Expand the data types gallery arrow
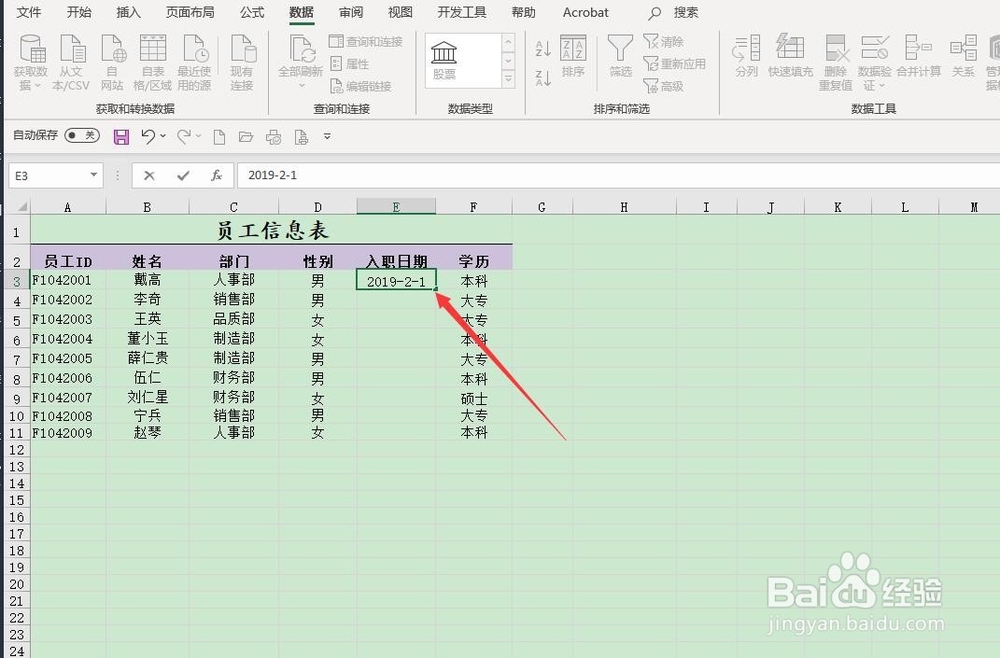 (508, 79)
